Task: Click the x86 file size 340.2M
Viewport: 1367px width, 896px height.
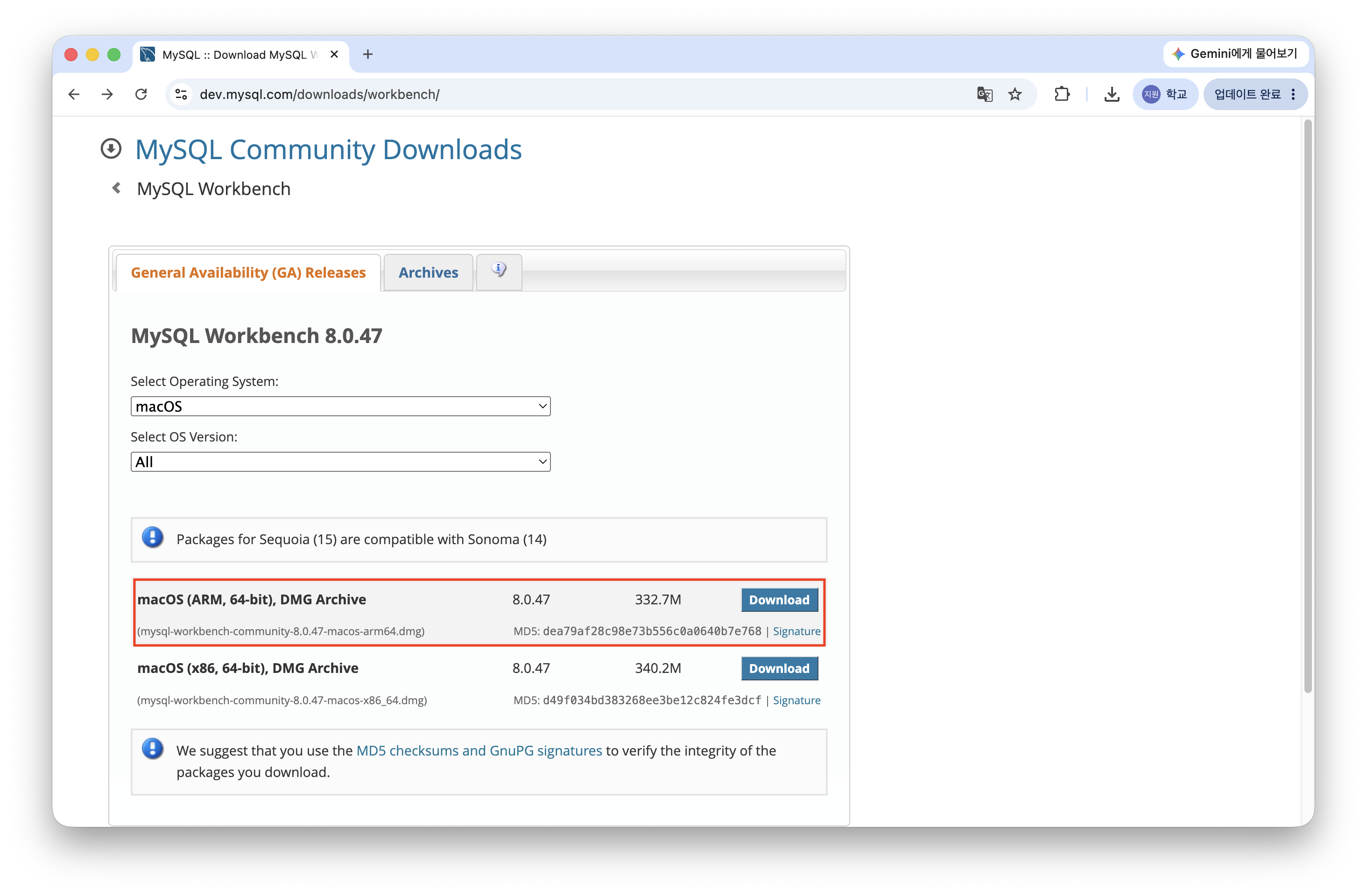Action: pyautogui.click(x=658, y=669)
